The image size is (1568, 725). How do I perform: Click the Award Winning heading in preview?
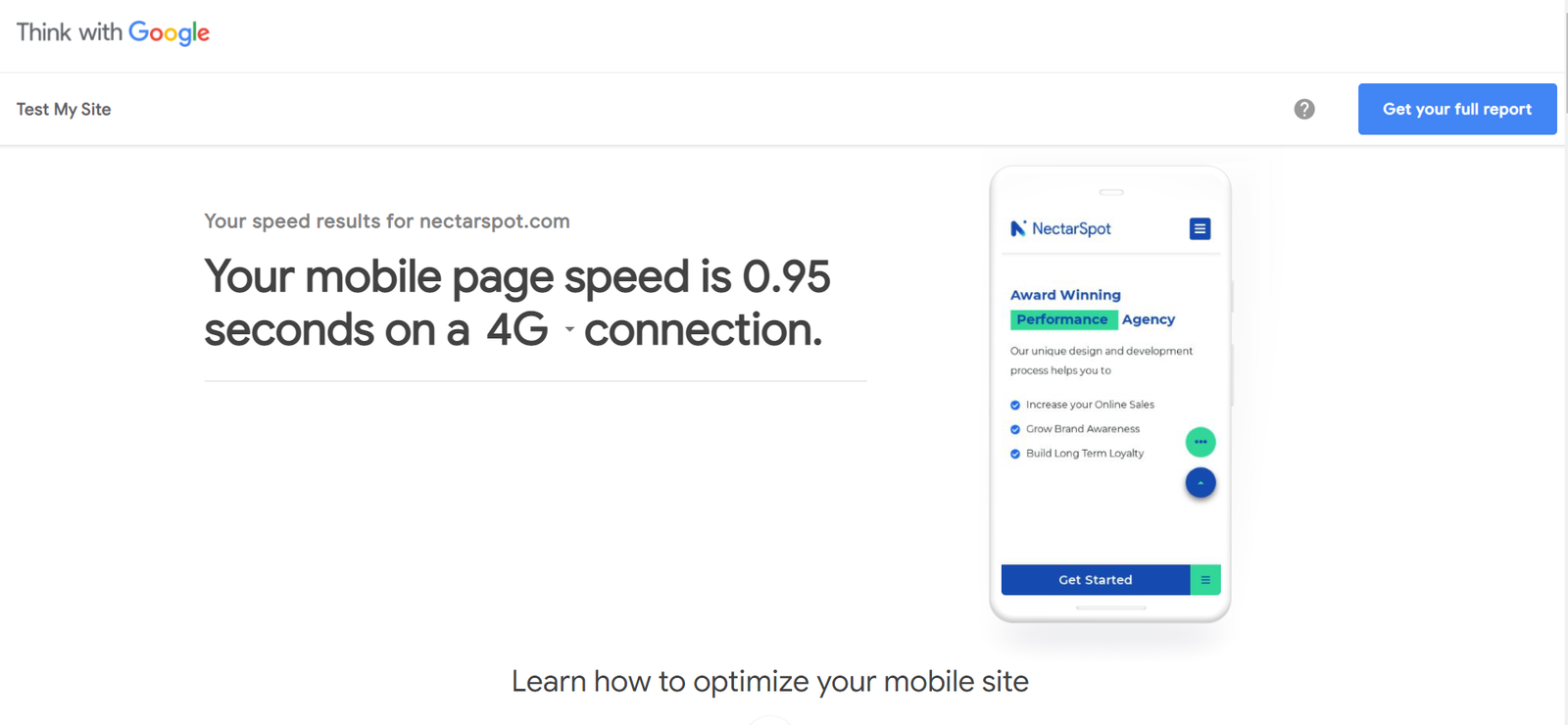click(1065, 295)
